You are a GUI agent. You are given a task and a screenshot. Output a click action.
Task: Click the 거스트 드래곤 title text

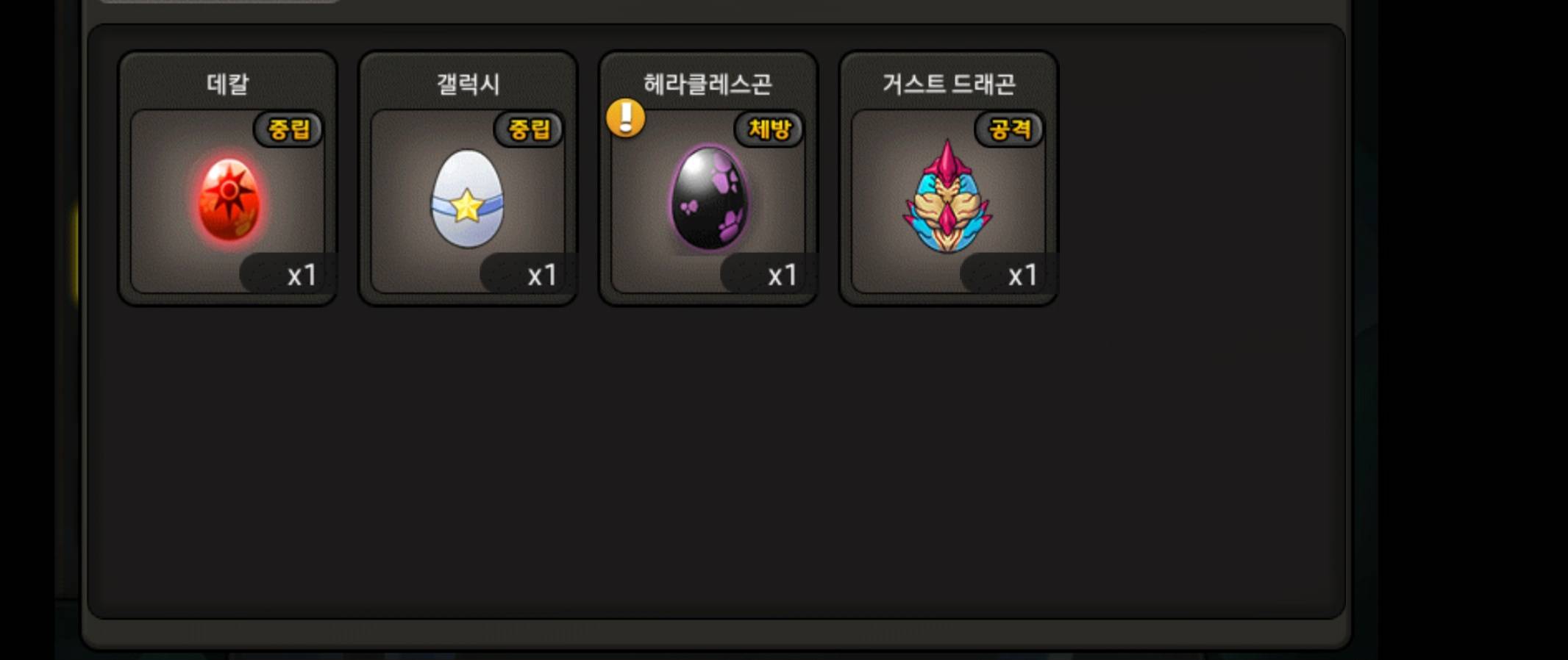[x=949, y=84]
